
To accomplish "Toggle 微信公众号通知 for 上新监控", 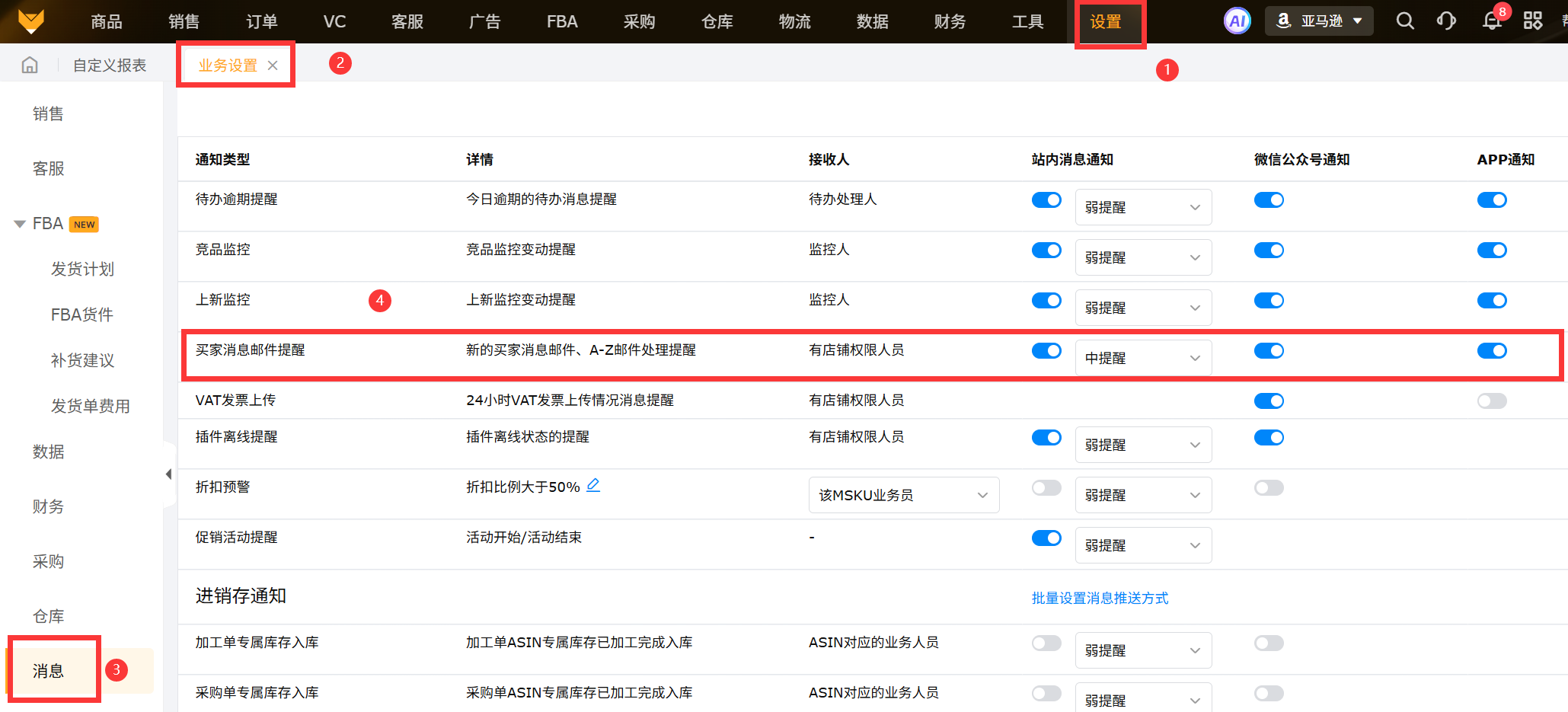I will pos(1269,300).
